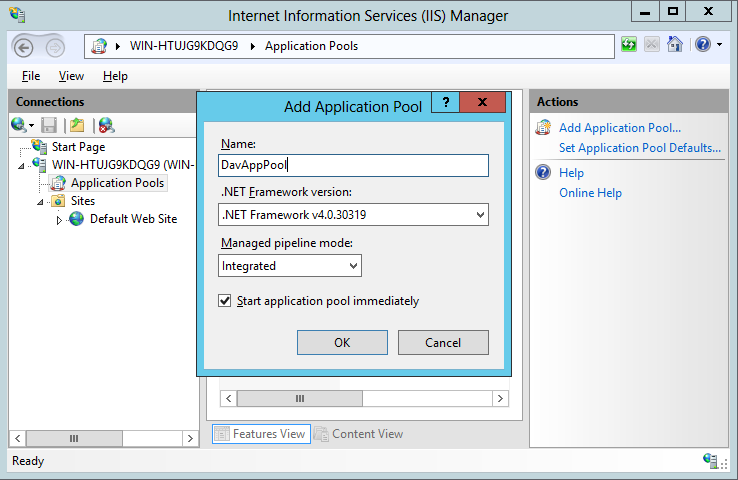
Task: Open the Help question mark icon in toolbar
Action: pyautogui.click(x=703, y=45)
